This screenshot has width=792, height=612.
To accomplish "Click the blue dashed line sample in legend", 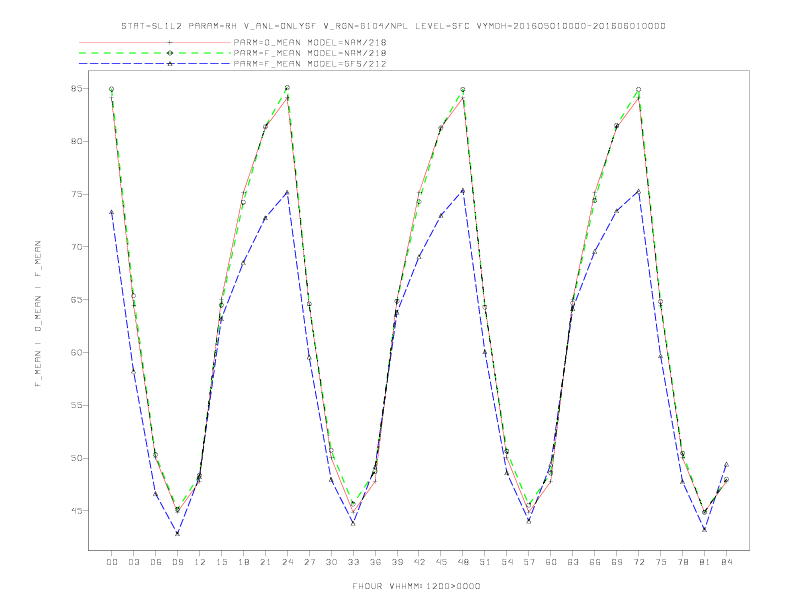I will point(155,64).
